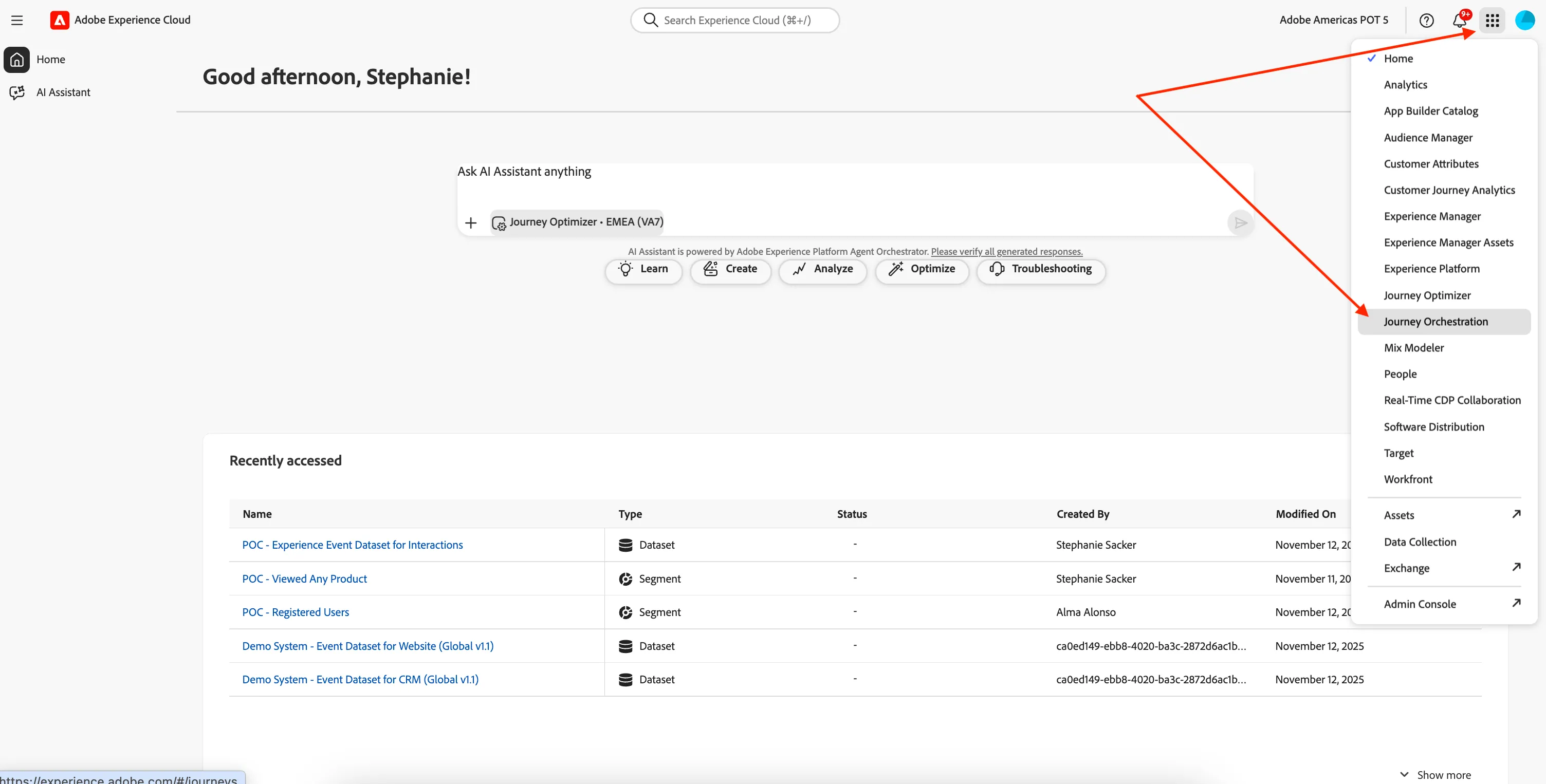Select Journey Orchestration in app menu
Image resolution: width=1546 pixels, height=784 pixels.
pos(1444,322)
